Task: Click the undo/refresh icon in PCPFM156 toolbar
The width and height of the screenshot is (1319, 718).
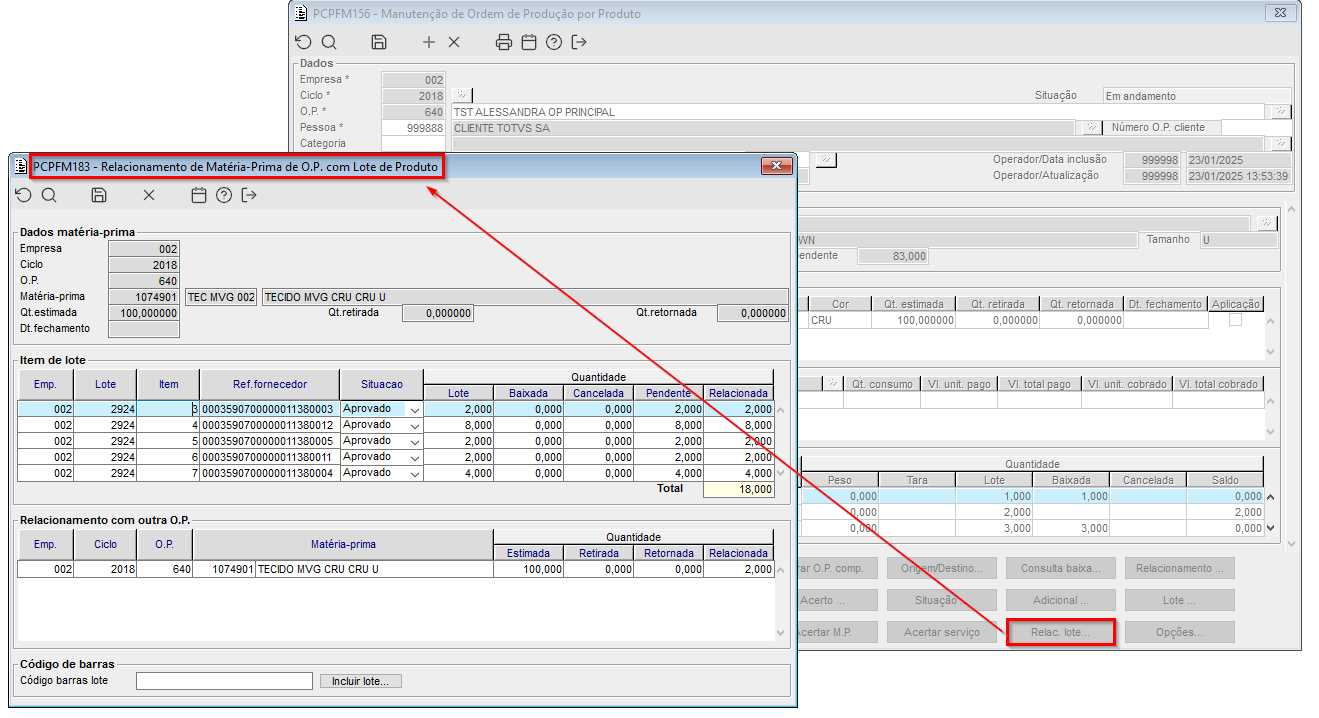Action: tap(304, 42)
